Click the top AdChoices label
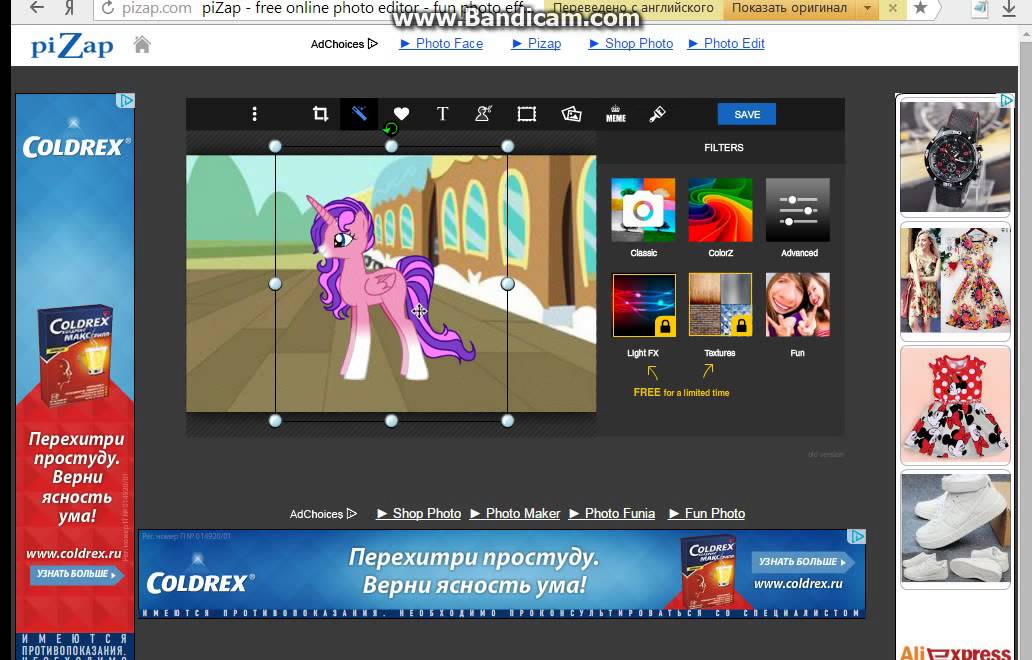1032x660 pixels. pyautogui.click(x=344, y=44)
